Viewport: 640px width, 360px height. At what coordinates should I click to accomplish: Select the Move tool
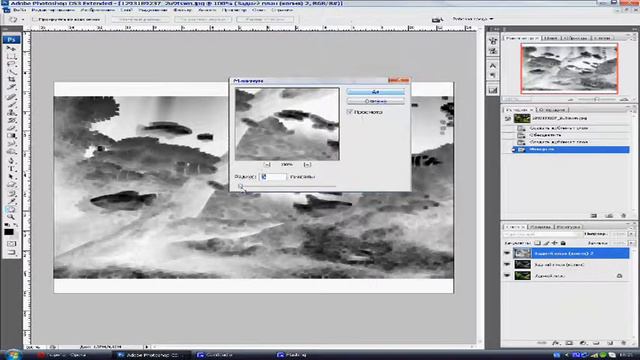11,49
